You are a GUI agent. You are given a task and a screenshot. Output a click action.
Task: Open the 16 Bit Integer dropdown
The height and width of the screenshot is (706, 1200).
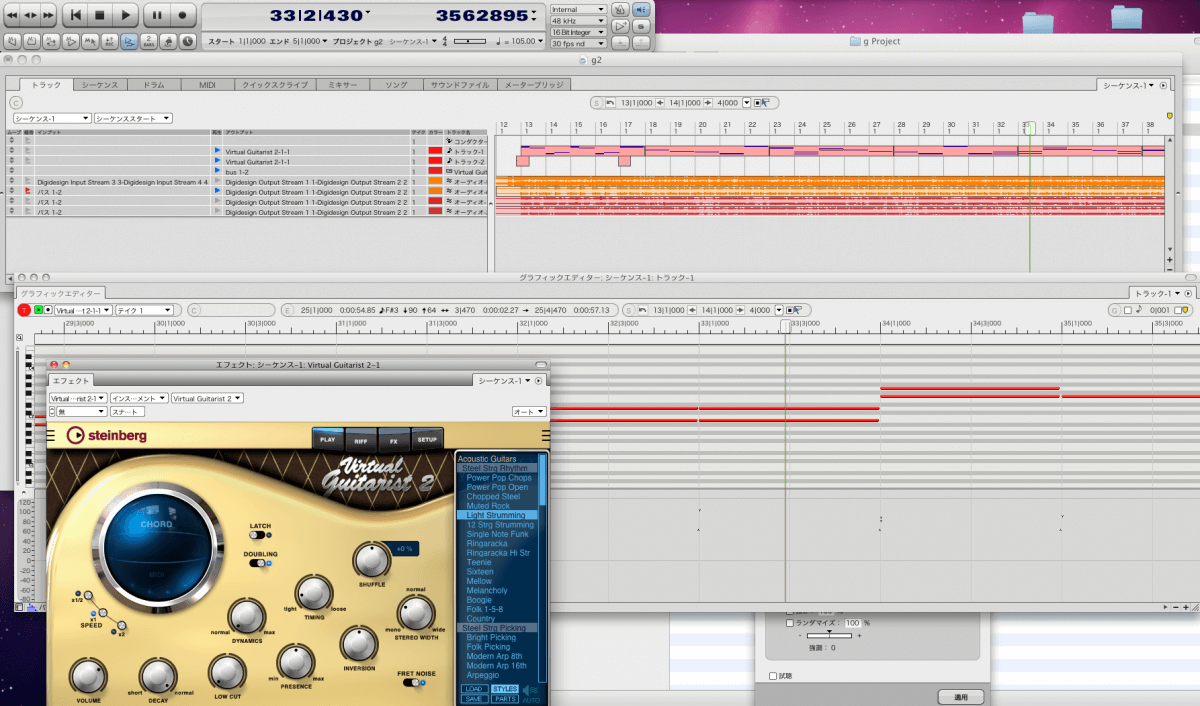[x=578, y=33]
